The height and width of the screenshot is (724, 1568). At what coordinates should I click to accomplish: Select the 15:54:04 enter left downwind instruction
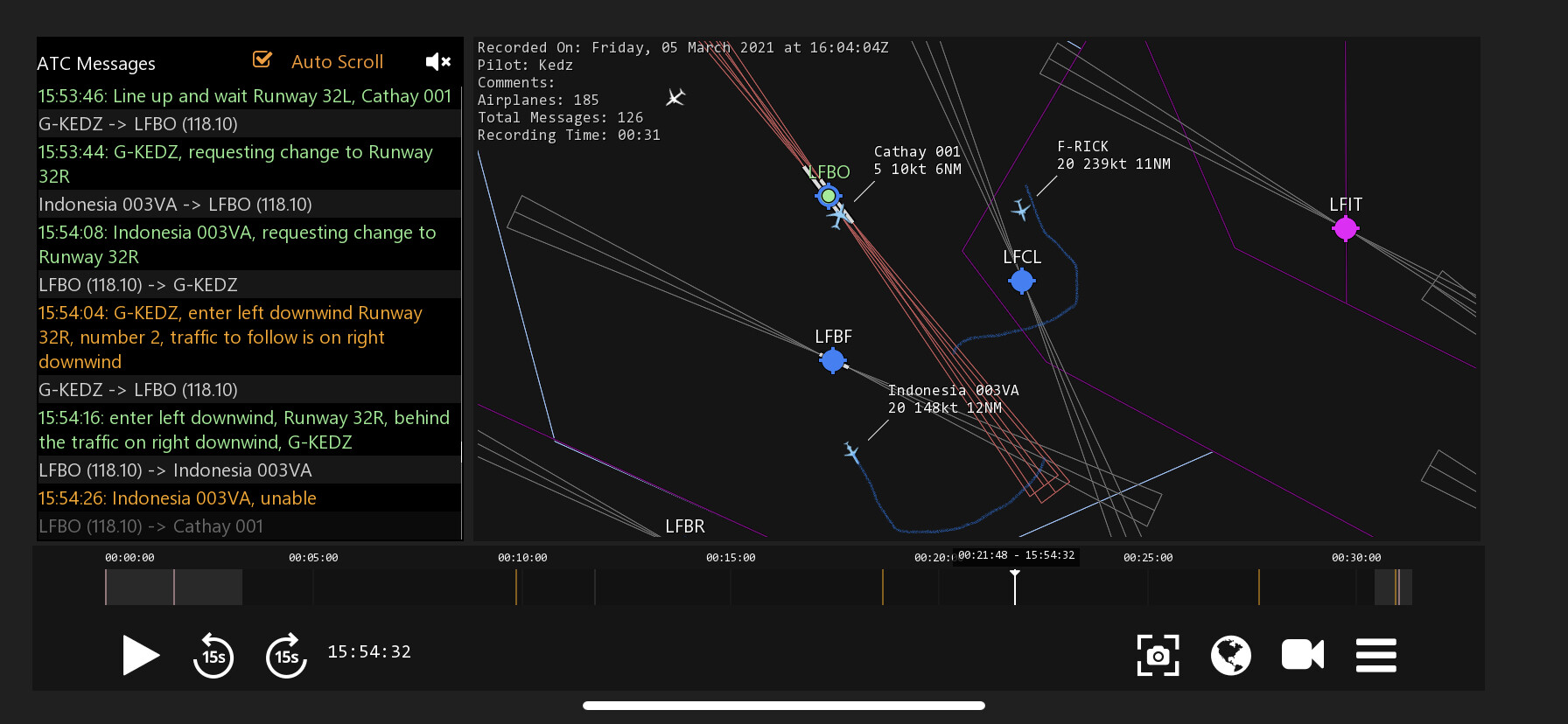[x=248, y=338]
